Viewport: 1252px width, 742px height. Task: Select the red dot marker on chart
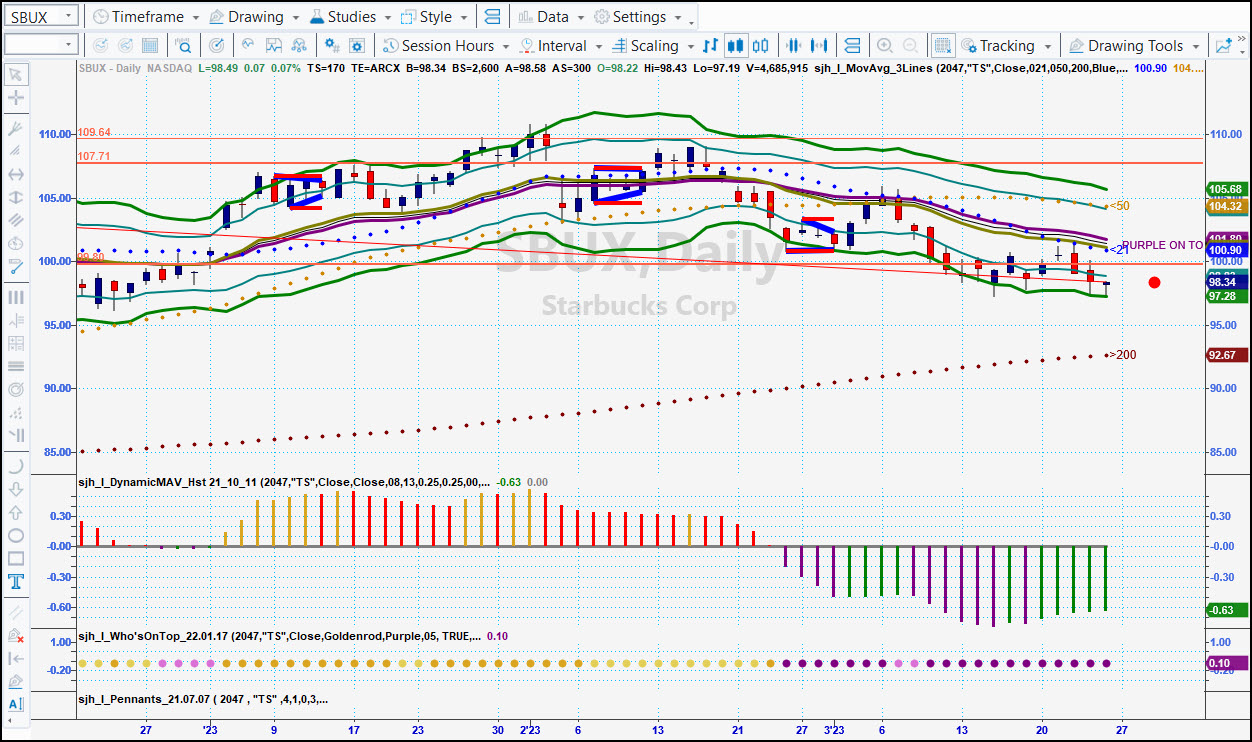(1155, 283)
